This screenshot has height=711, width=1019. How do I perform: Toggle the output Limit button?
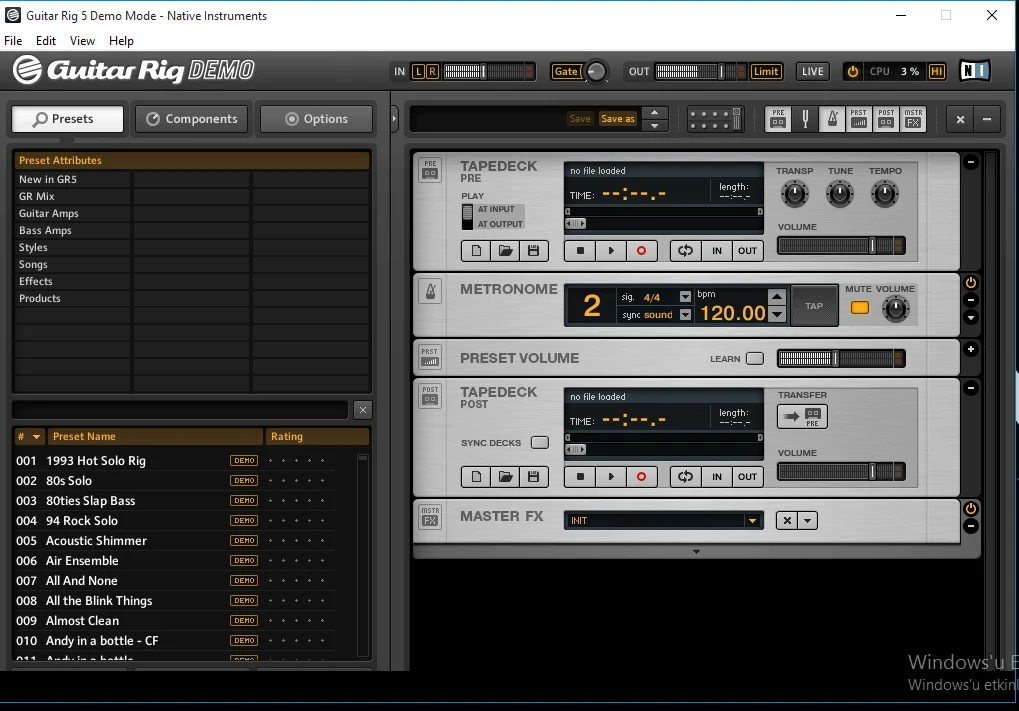766,71
